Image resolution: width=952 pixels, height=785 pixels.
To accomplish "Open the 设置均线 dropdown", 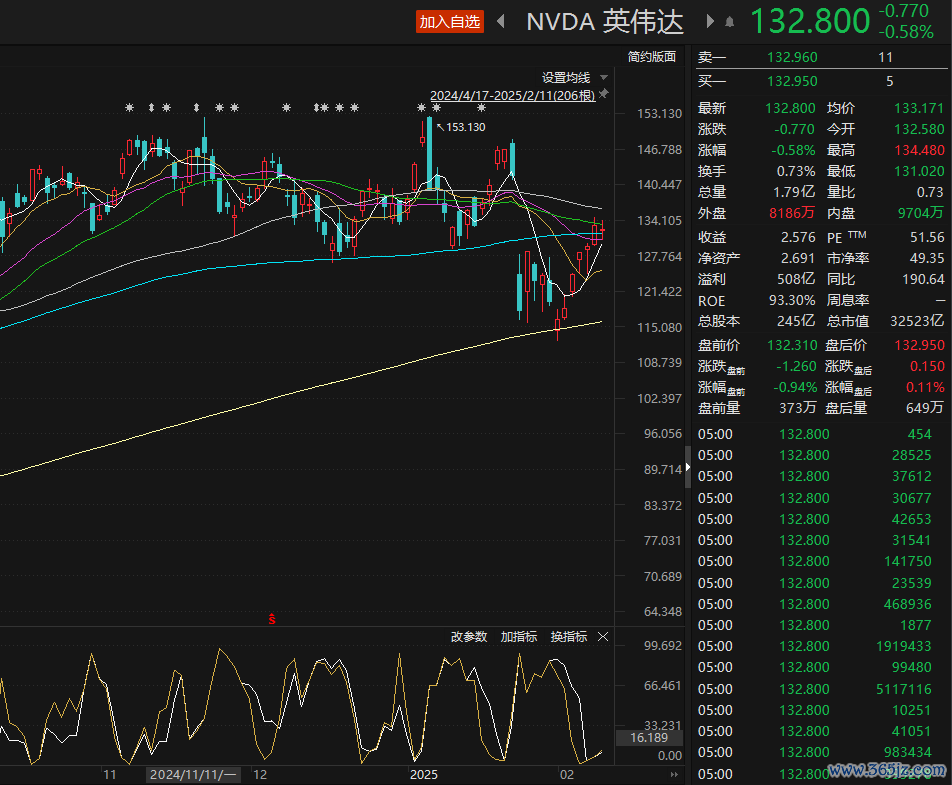I will [x=574, y=78].
